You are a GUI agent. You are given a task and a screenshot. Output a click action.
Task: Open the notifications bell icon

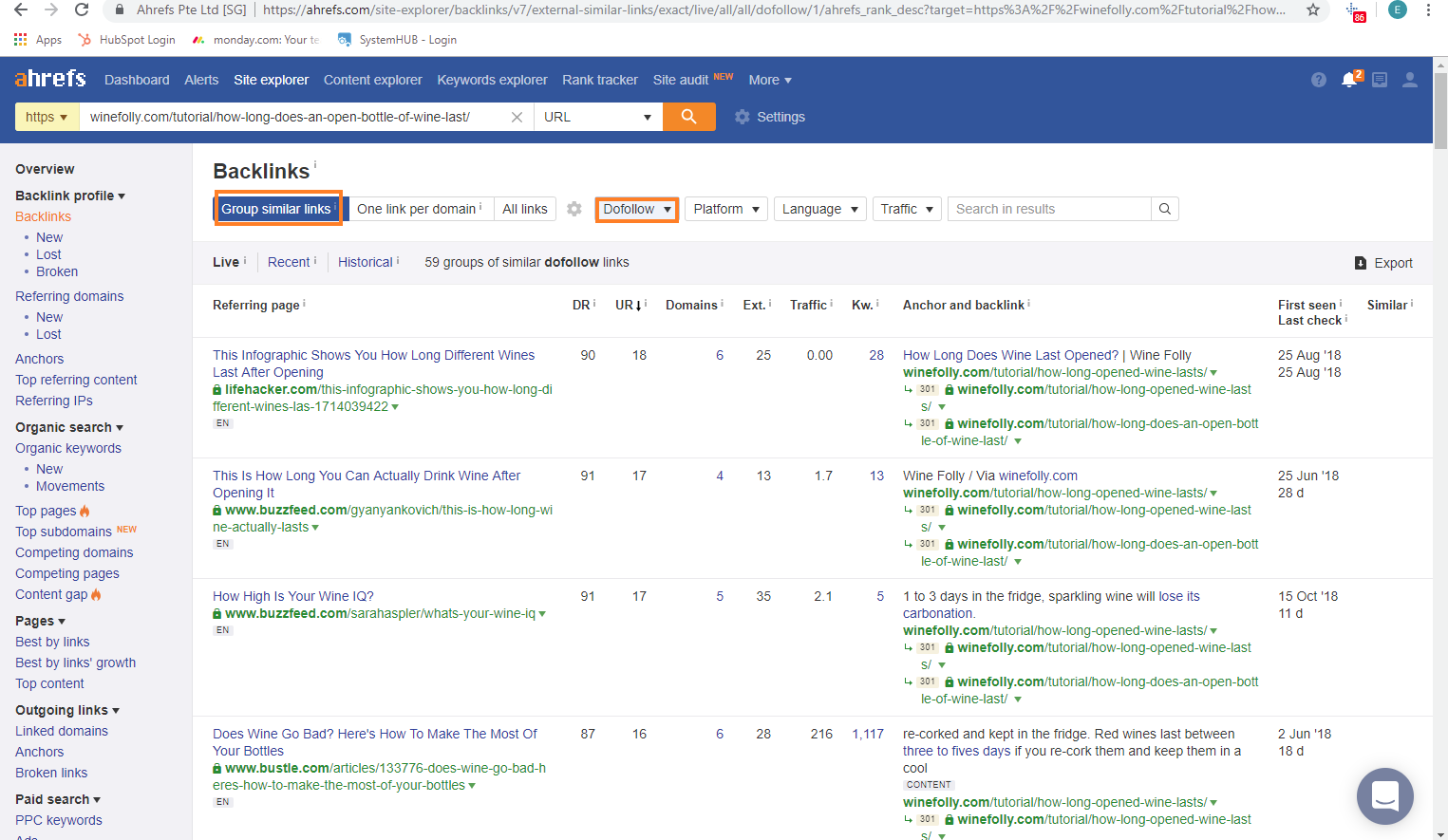click(x=1349, y=80)
